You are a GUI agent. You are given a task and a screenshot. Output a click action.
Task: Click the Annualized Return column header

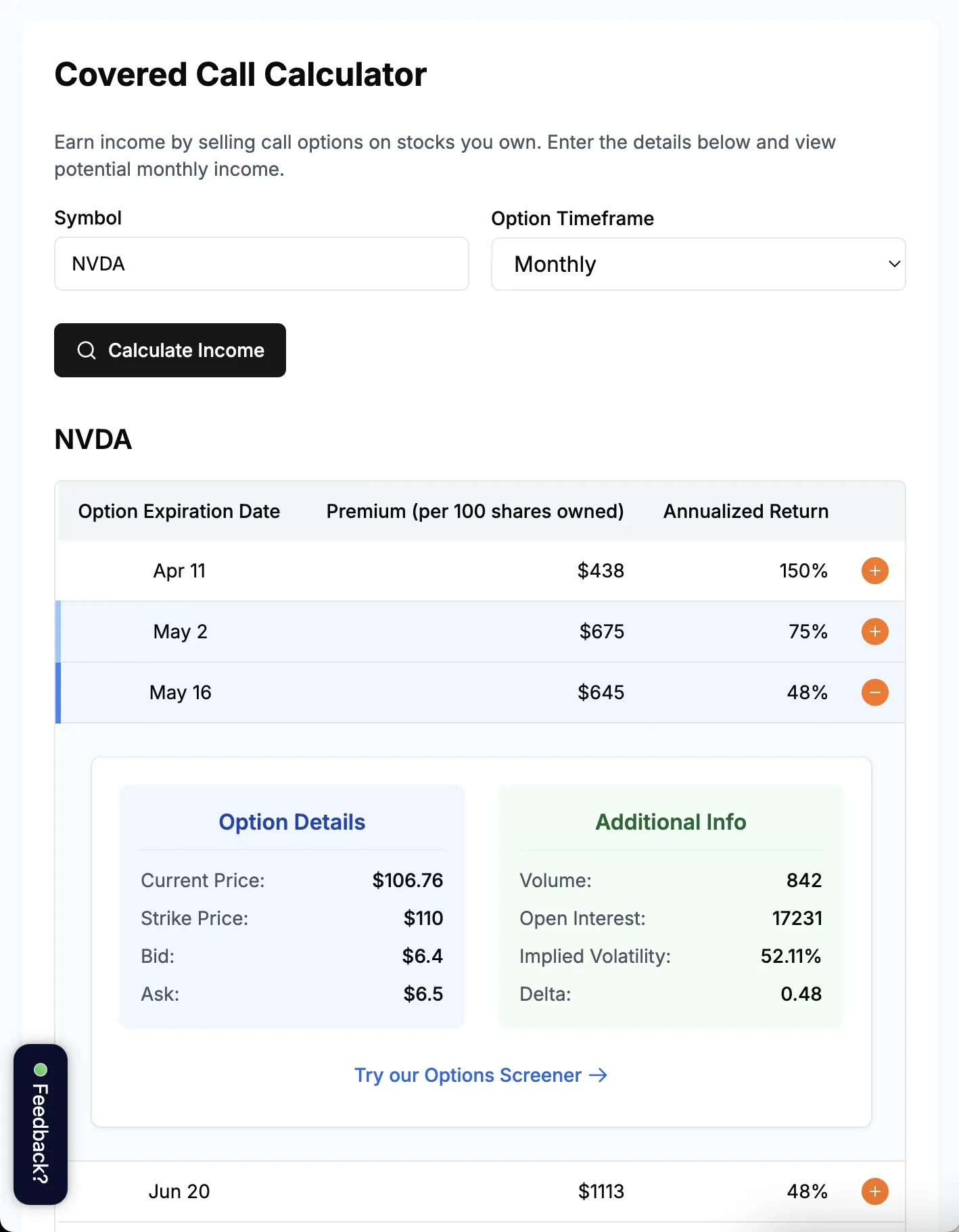[x=746, y=511]
